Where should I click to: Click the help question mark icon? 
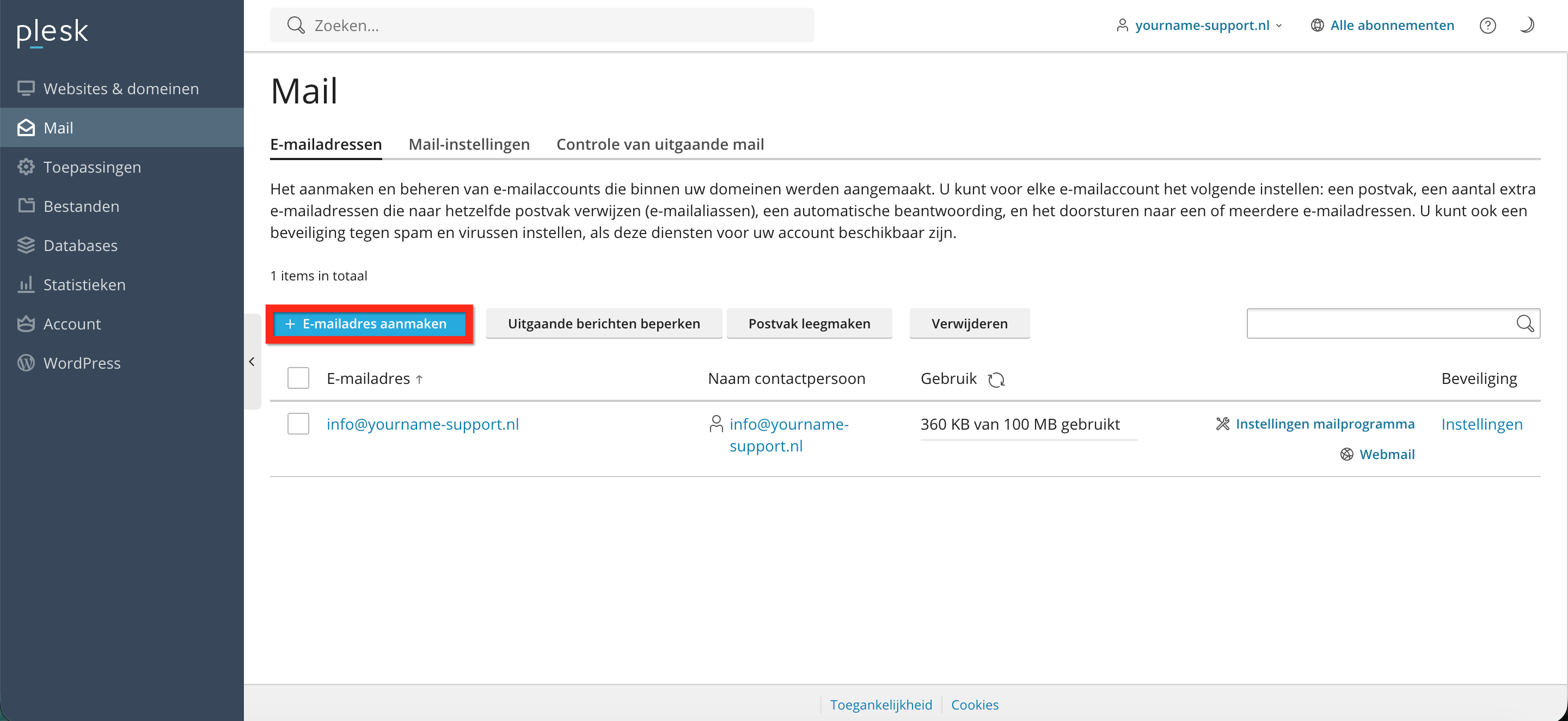[1487, 26]
